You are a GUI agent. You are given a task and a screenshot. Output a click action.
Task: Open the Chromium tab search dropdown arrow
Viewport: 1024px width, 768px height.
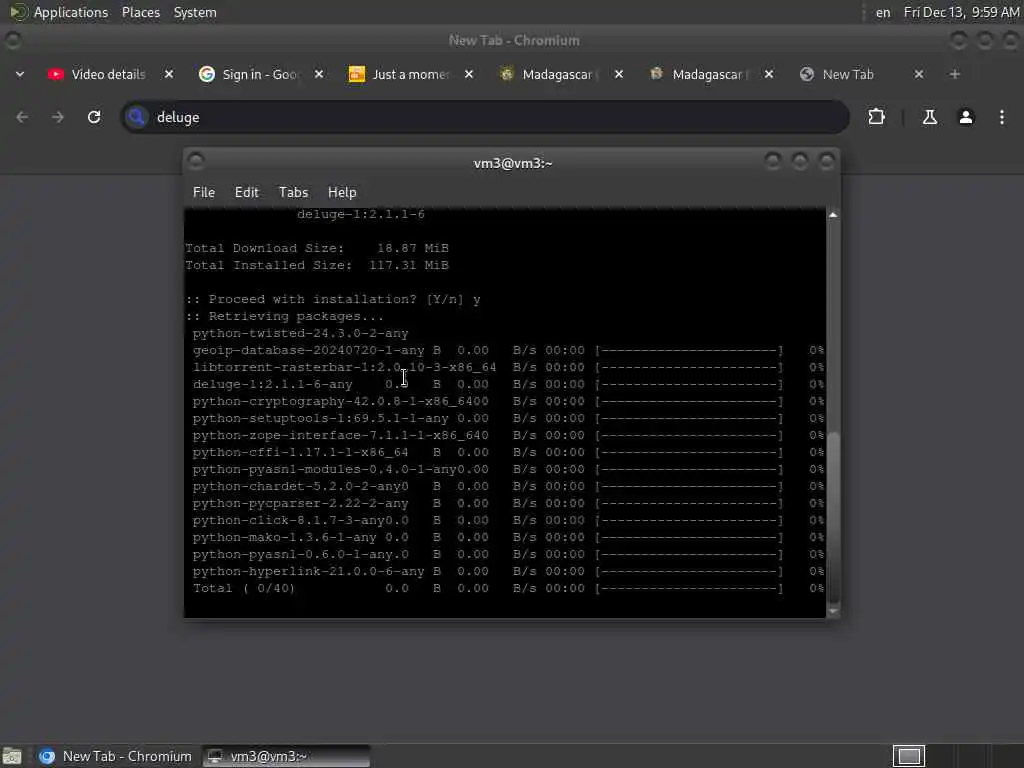[x=20, y=74]
